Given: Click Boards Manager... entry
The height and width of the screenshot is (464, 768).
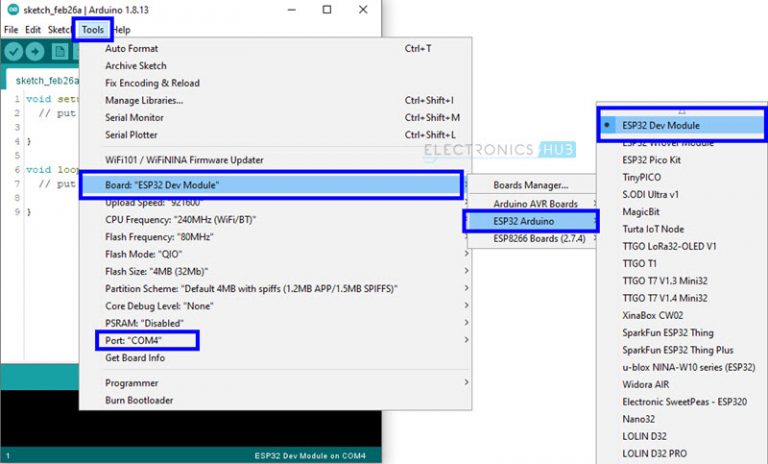Looking at the screenshot, I should (x=530, y=185).
